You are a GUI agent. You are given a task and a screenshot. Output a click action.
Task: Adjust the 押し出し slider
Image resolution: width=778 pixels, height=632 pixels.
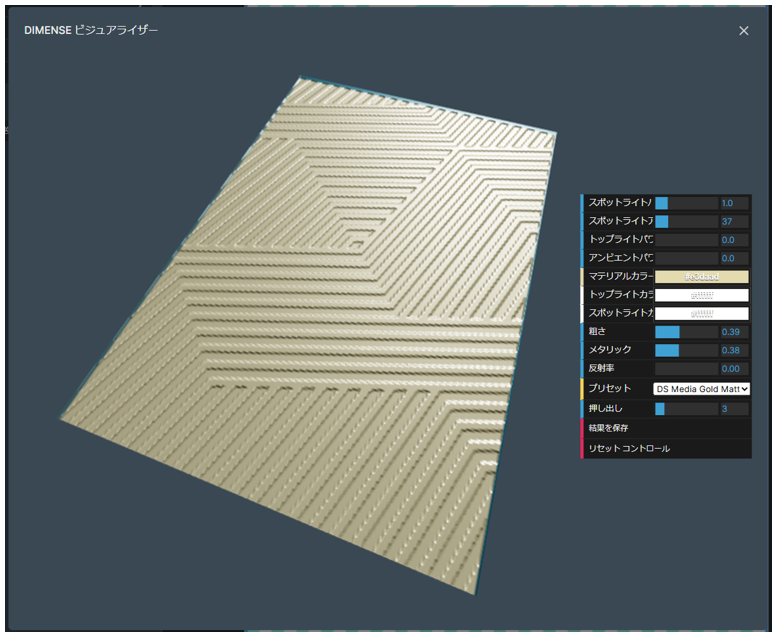(687, 409)
